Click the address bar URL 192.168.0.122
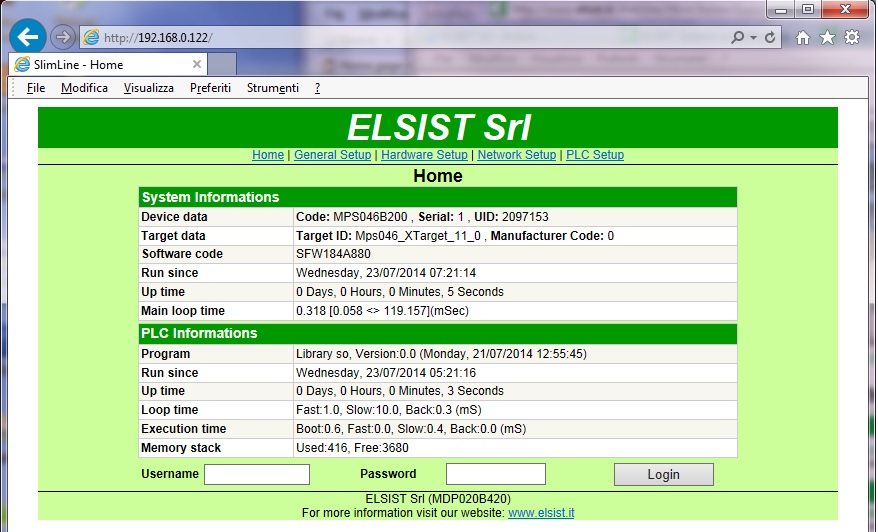Screen dimensions: 878x532 click(158, 38)
